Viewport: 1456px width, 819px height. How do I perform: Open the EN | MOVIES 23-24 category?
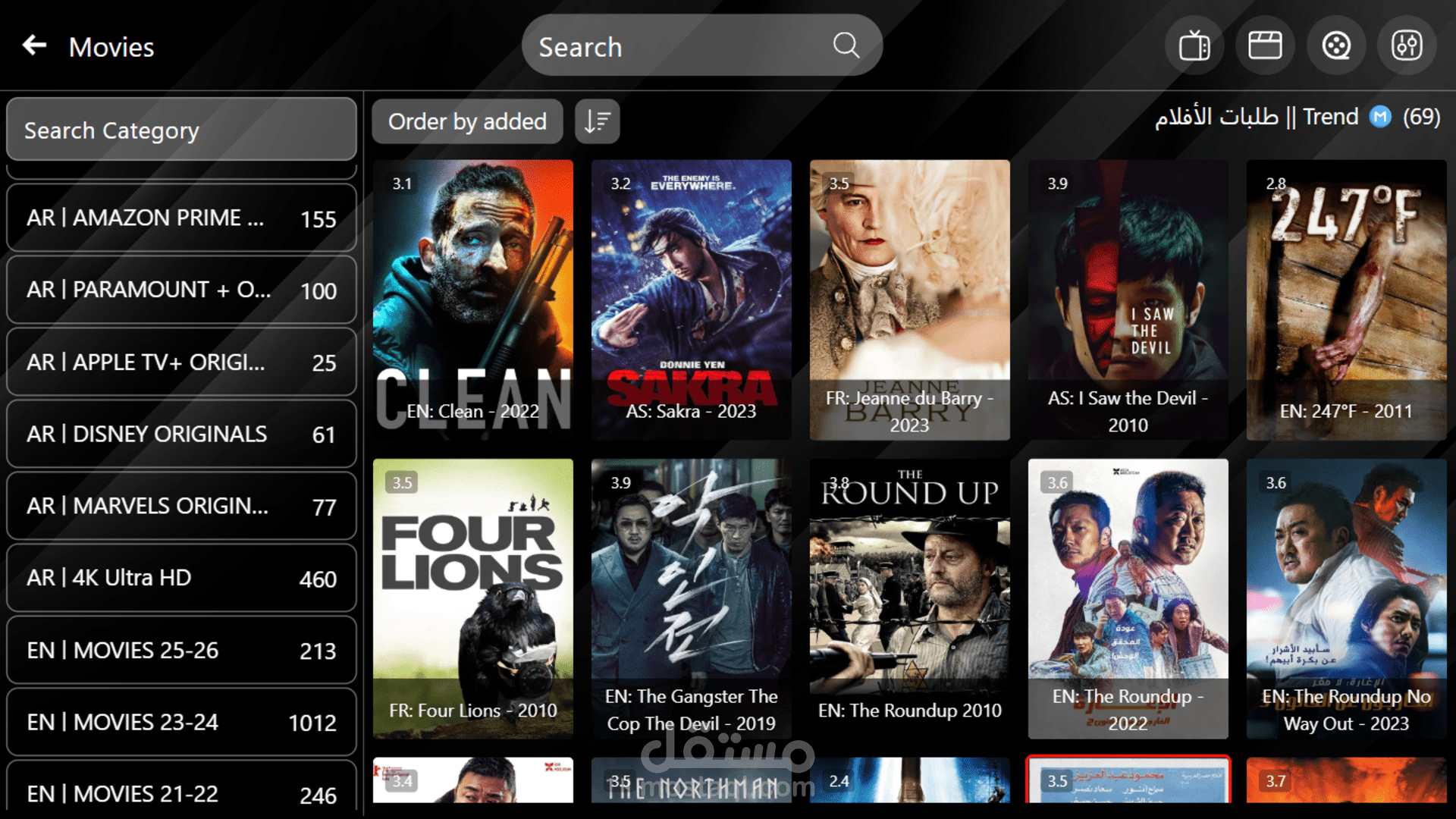pos(181,723)
